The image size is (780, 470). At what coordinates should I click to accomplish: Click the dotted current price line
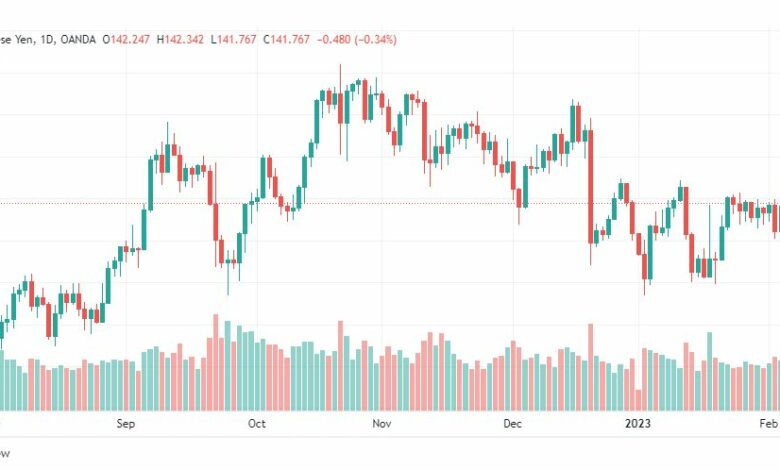point(388,203)
